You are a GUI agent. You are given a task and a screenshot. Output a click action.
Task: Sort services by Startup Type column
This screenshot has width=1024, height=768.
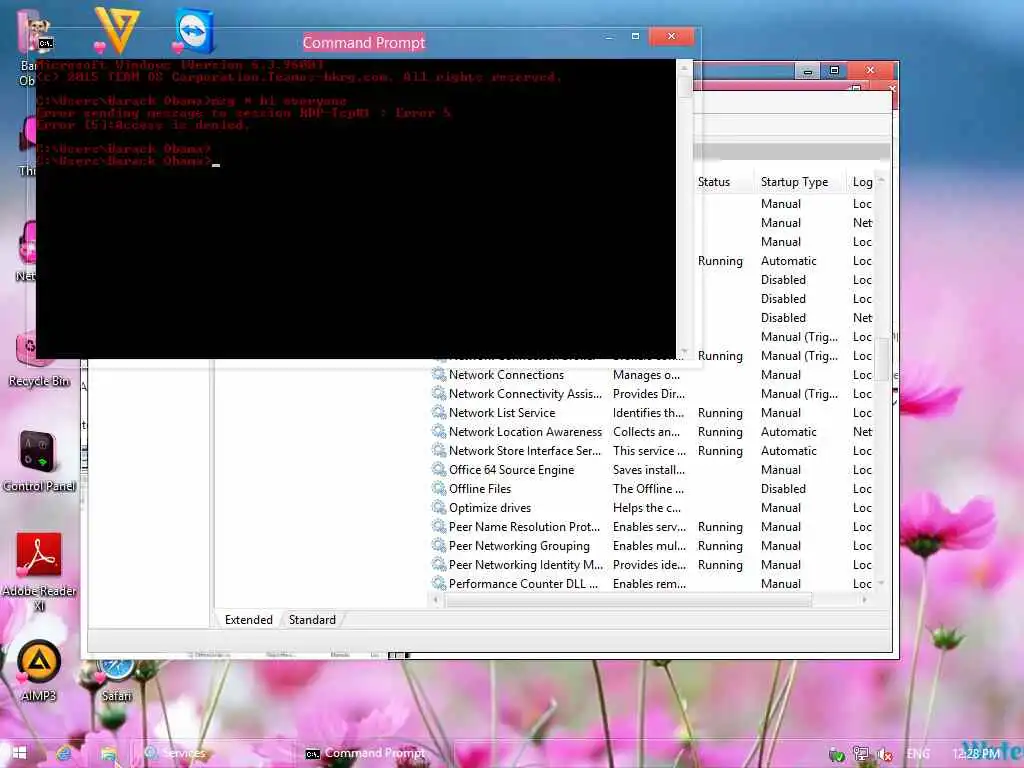tap(801, 182)
